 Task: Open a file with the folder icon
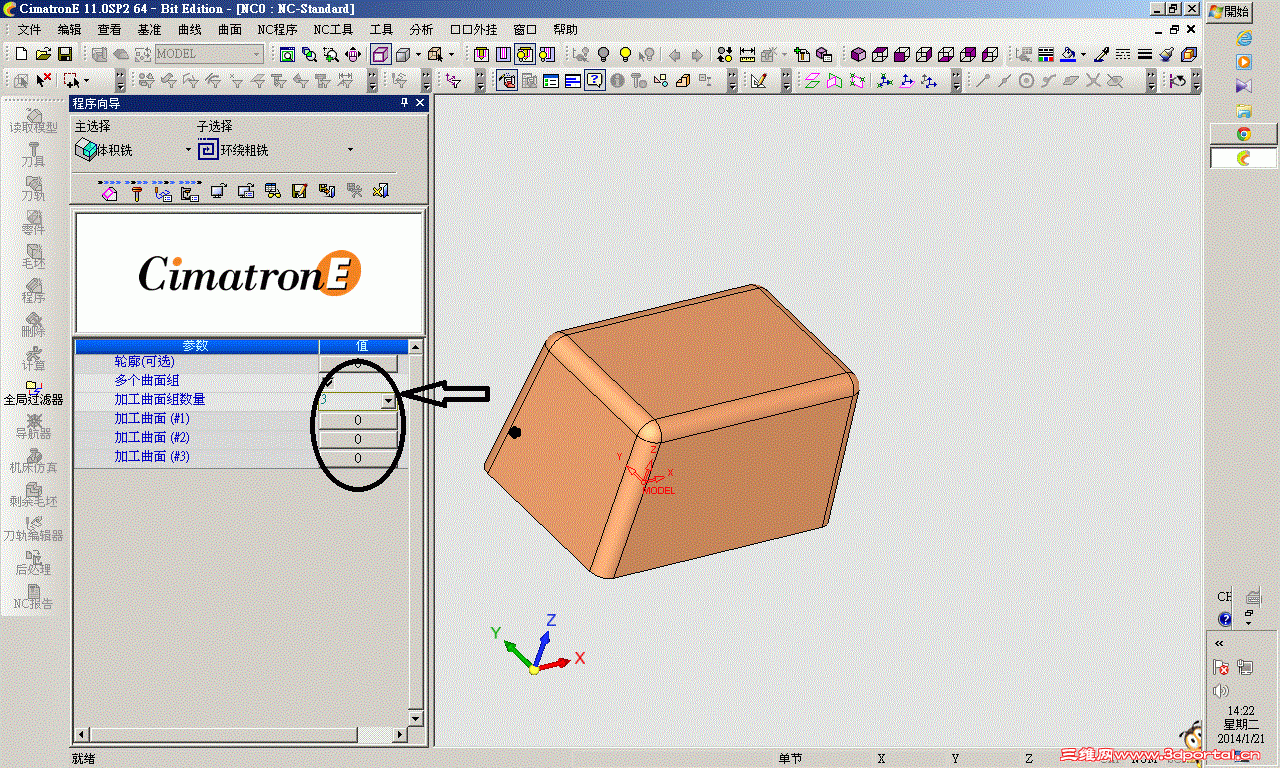click(43, 54)
